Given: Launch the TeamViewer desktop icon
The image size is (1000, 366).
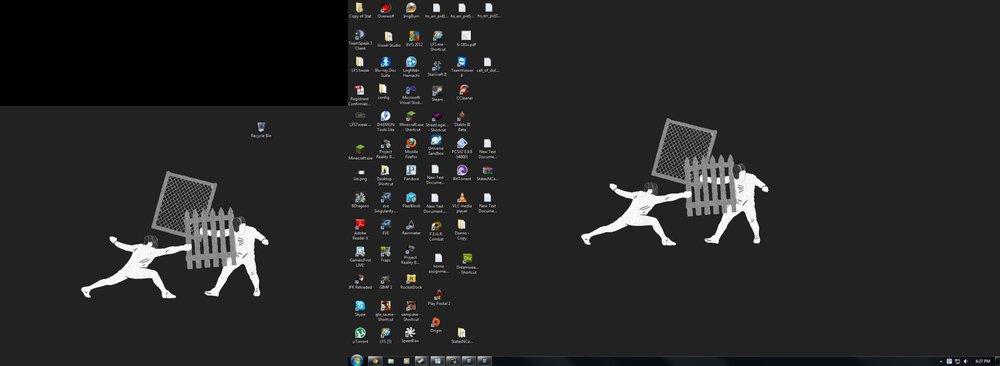Looking at the screenshot, I should [462, 66].
